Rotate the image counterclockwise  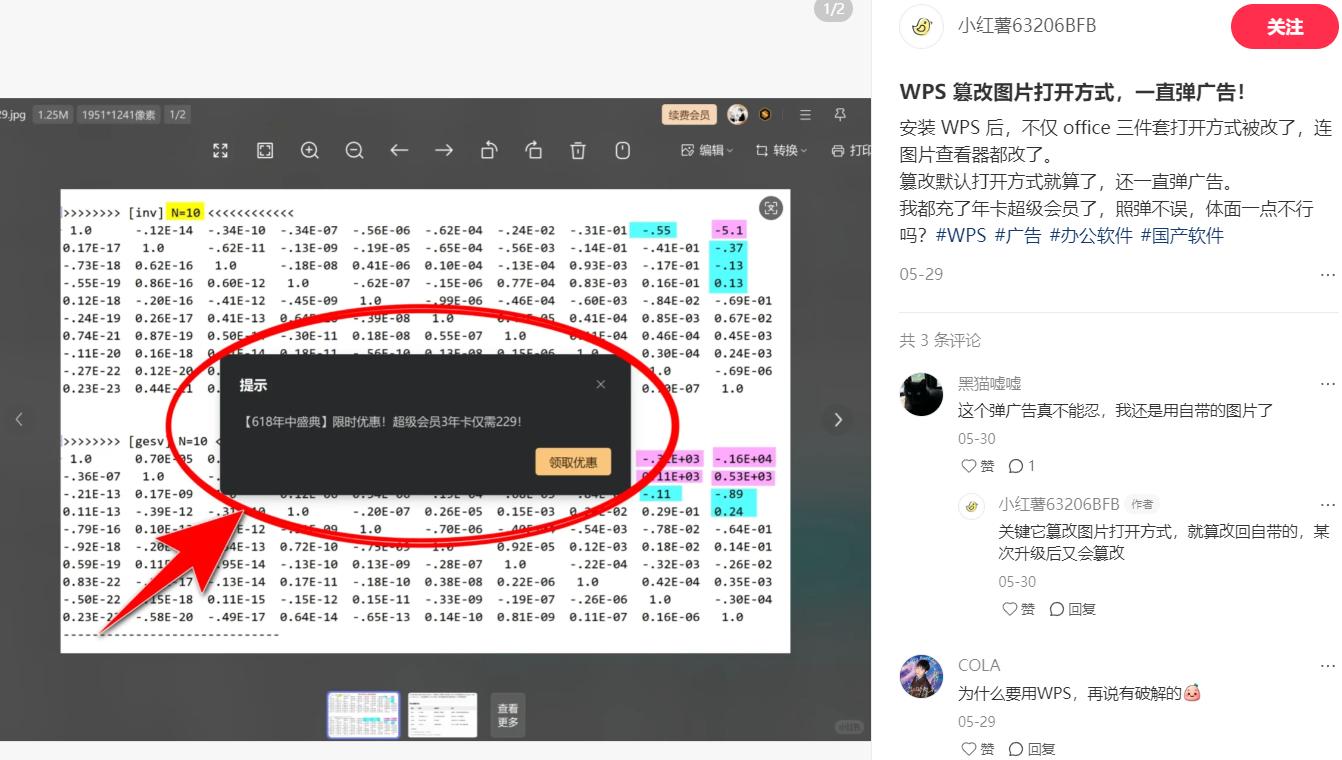pos(489,150)
